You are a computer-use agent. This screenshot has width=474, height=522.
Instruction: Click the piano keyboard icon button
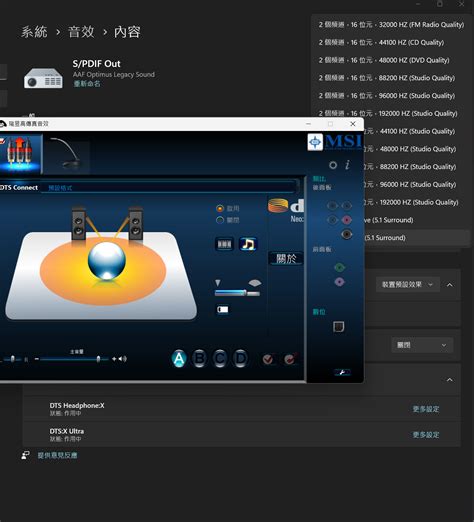224,244
